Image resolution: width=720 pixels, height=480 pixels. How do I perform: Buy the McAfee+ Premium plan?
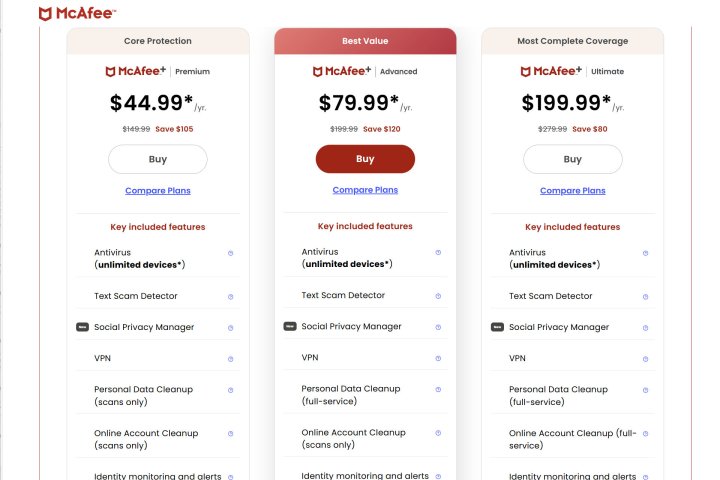coord(158,159)
